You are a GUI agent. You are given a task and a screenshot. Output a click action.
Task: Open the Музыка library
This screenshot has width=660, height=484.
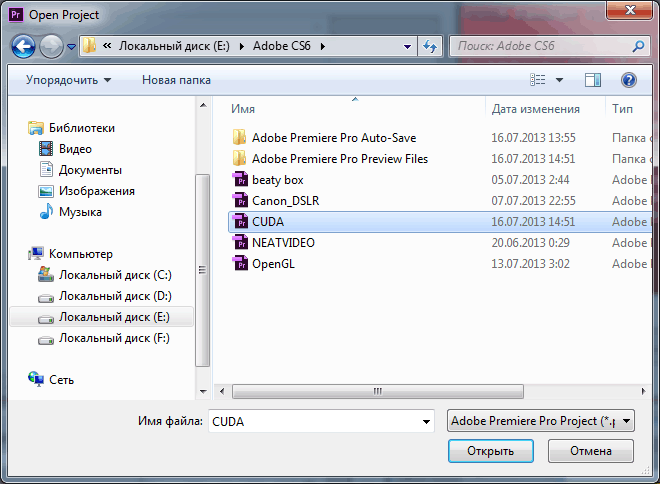coord(80,212)
